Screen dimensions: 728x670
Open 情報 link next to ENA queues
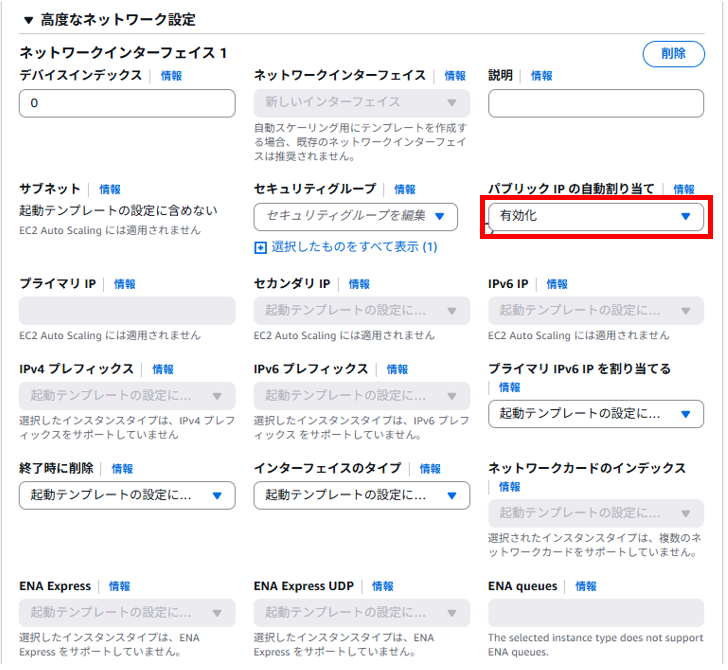coord(586,586)
